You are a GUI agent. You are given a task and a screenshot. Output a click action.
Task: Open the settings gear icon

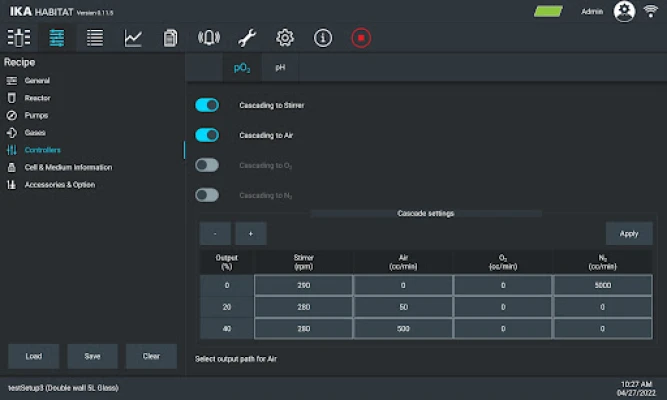(285, 38)
